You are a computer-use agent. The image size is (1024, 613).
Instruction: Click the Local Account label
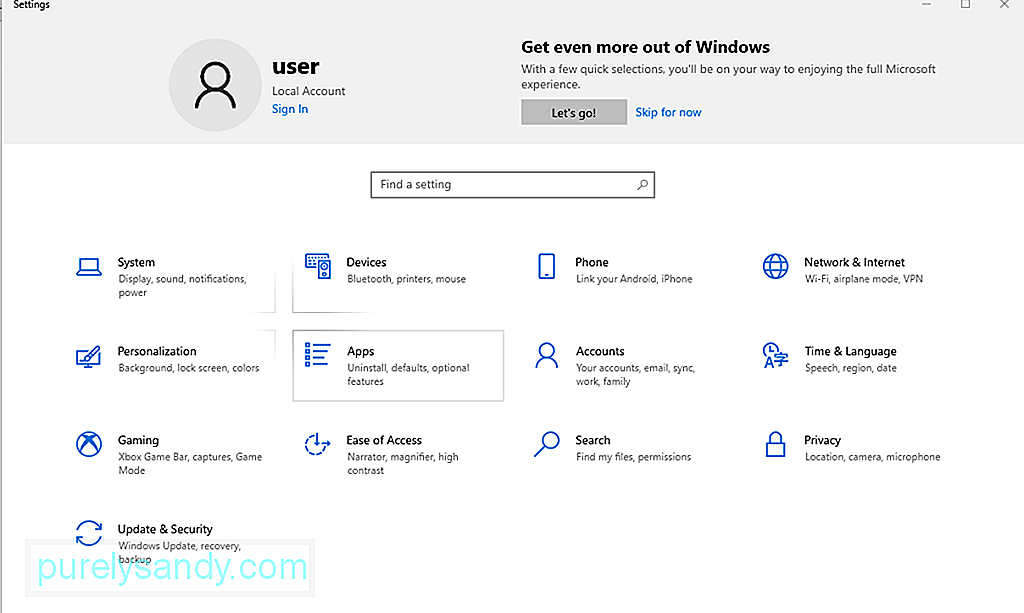309,91
